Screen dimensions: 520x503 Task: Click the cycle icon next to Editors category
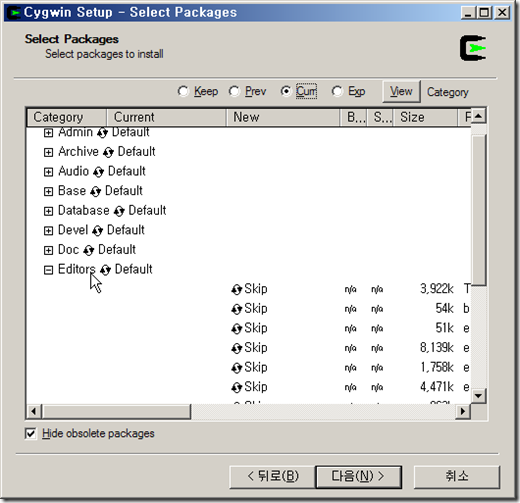coord(105,270)
